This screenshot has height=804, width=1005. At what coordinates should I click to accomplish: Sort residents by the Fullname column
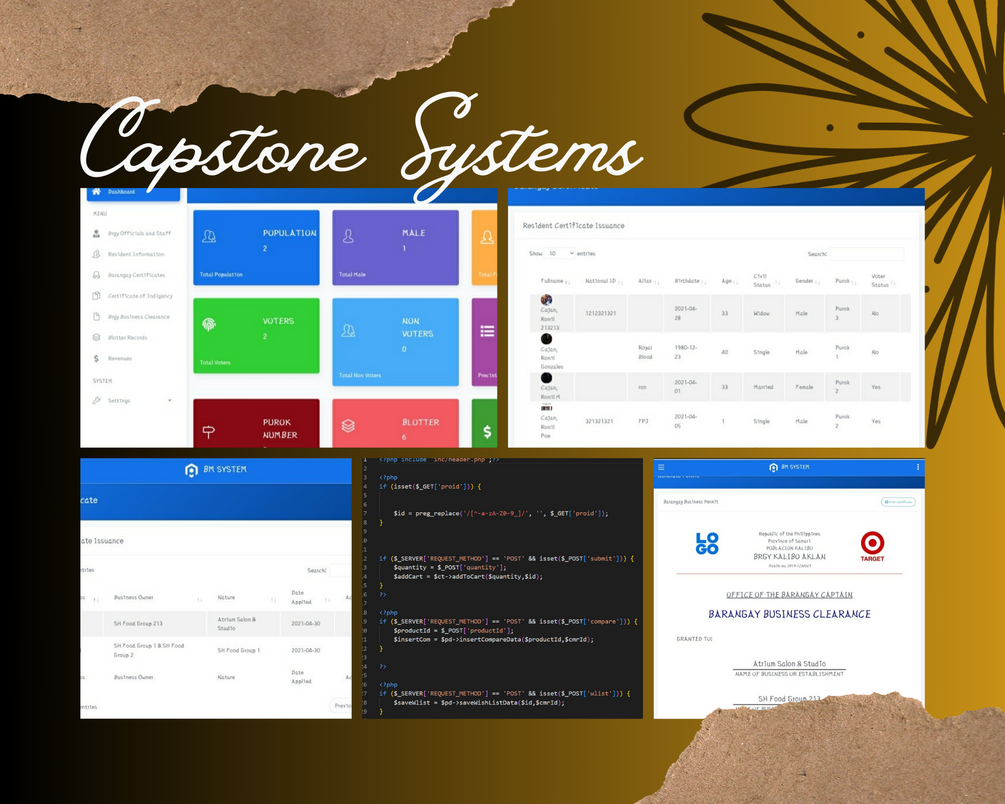click(x=555, y=281)
